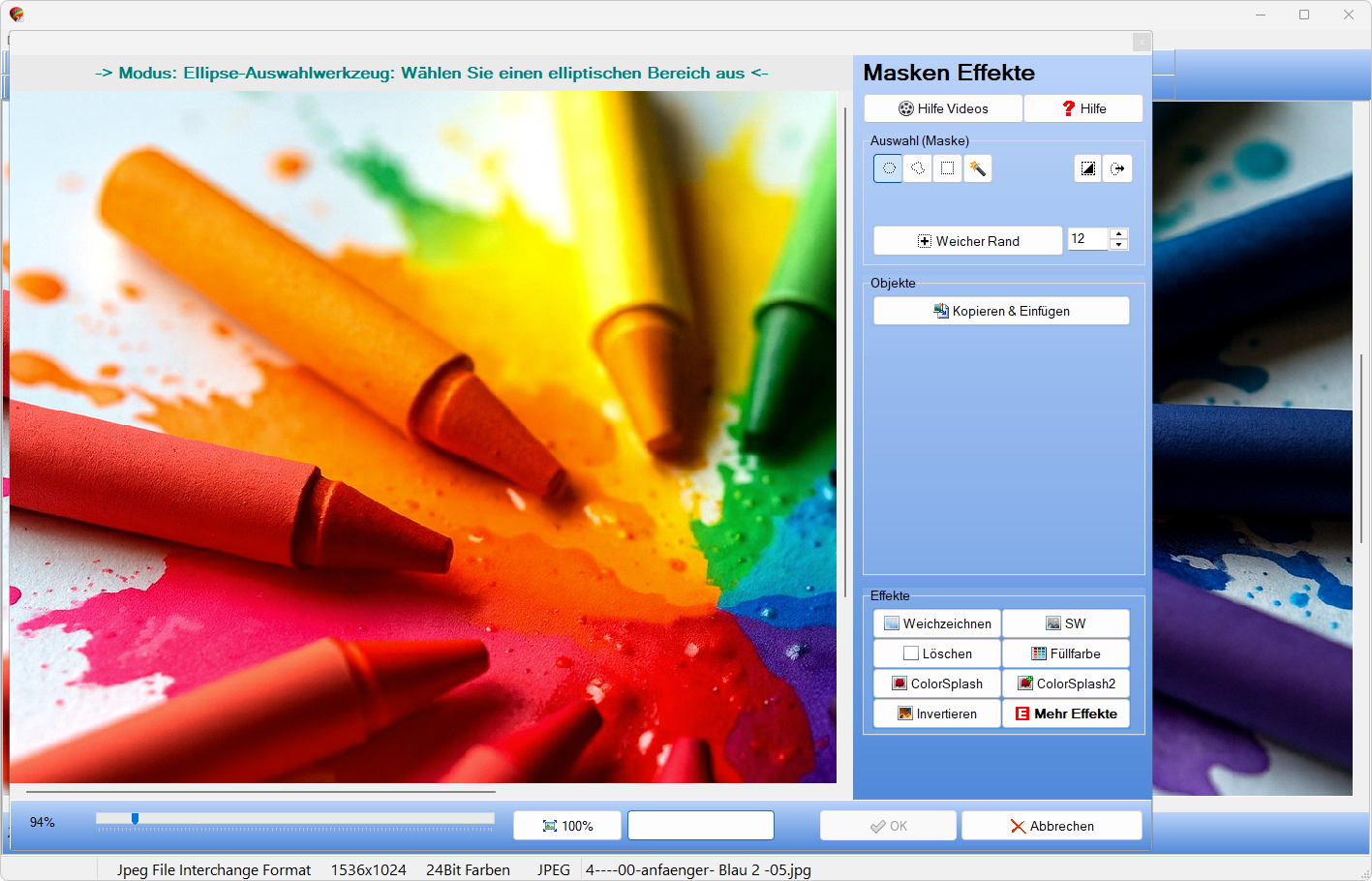Click Kopieren & Einfügen
Image resolution: width=1372 pixels, height=881 pixels.
pos(1001,311)
